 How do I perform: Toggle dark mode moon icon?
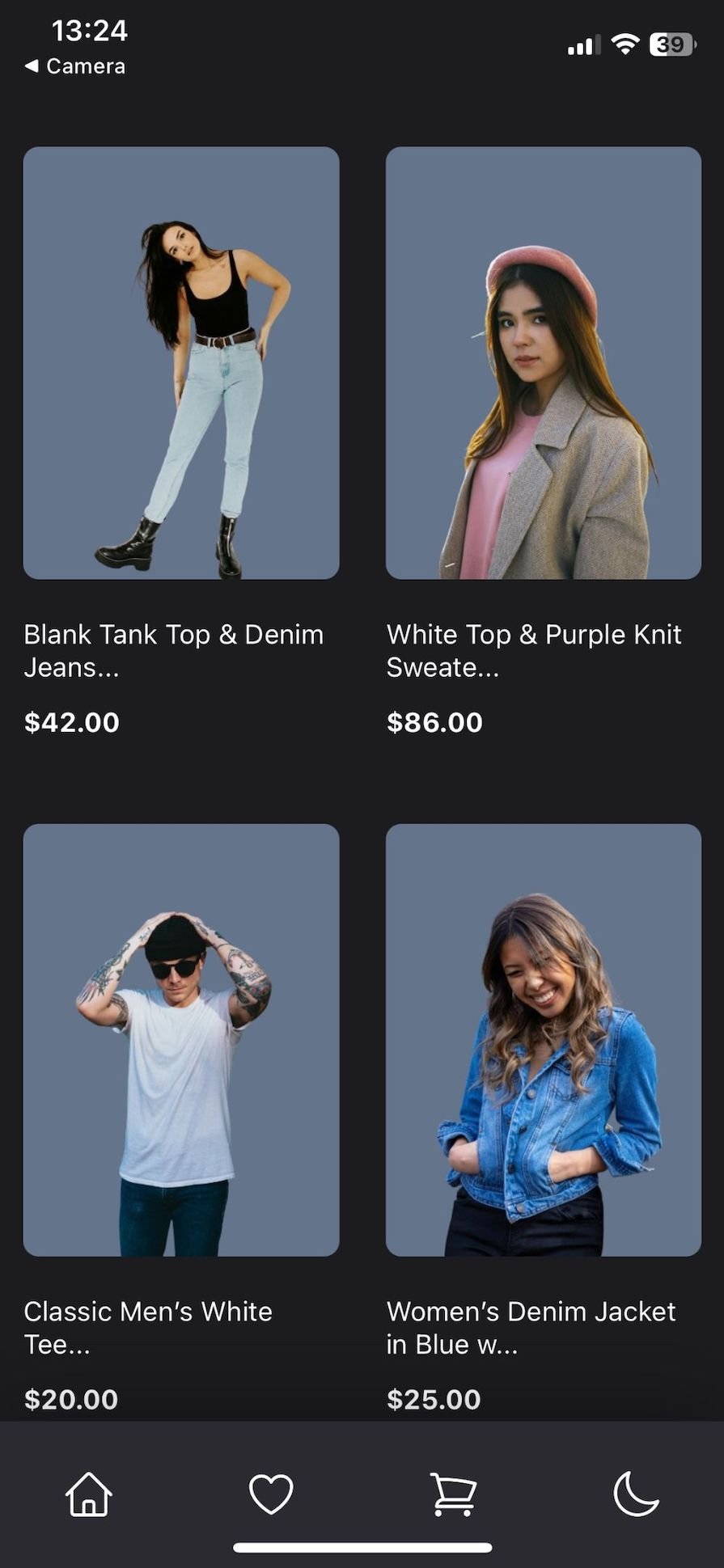[636, 1494]
